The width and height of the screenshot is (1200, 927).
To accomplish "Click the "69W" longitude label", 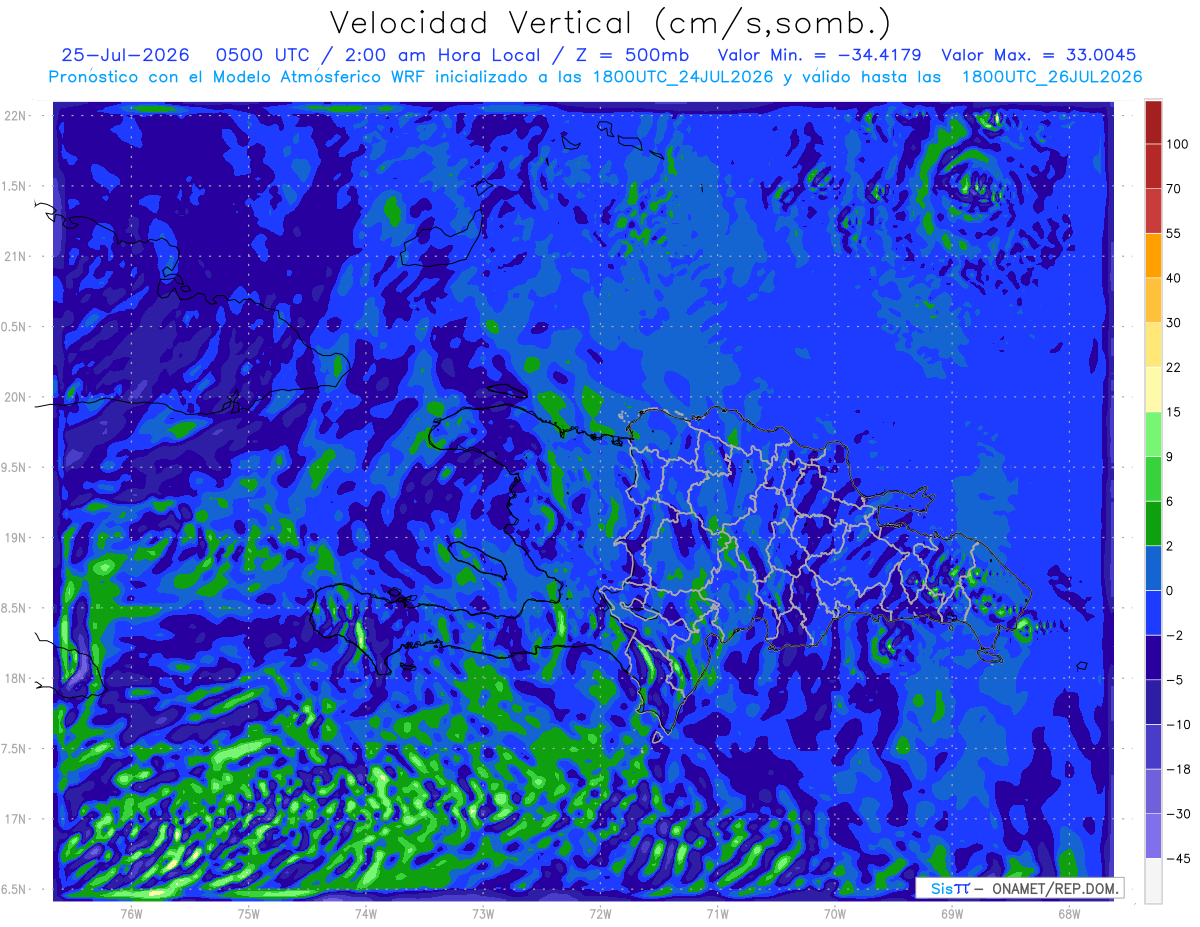I will tap(952, 914).
